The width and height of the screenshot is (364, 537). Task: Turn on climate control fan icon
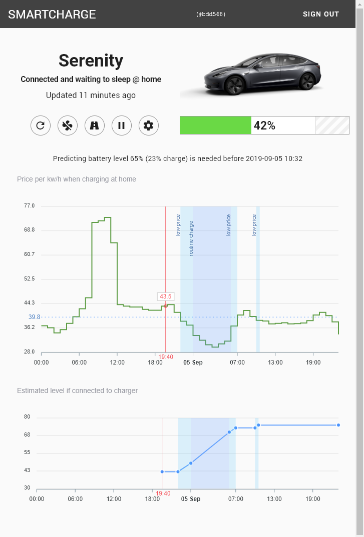click(x=67, y=125)
